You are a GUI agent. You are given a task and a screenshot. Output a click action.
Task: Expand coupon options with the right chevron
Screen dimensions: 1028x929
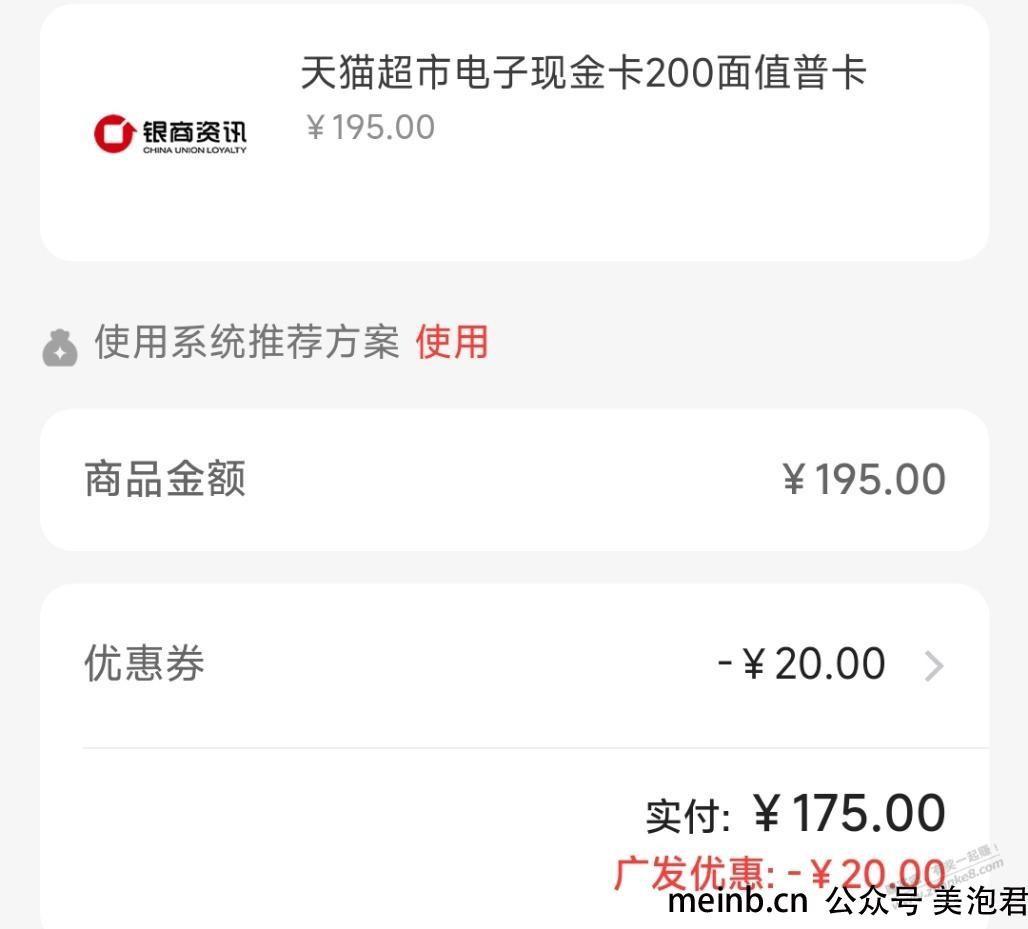point(934,666)
